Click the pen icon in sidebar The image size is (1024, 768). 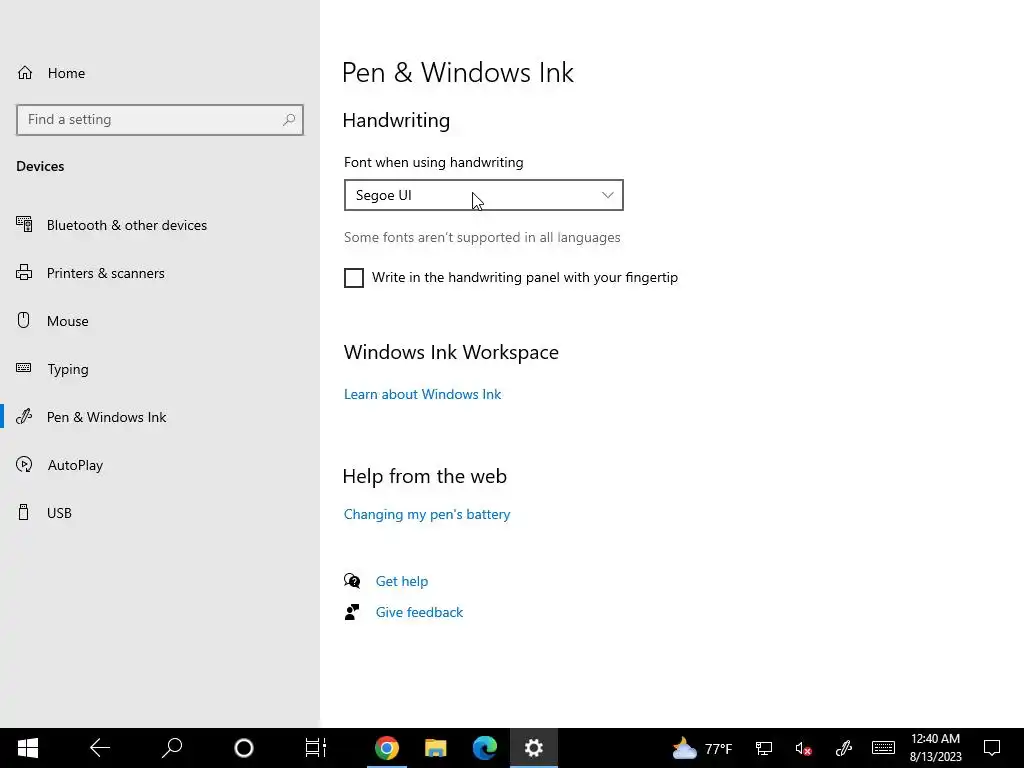tap(24, 417)
